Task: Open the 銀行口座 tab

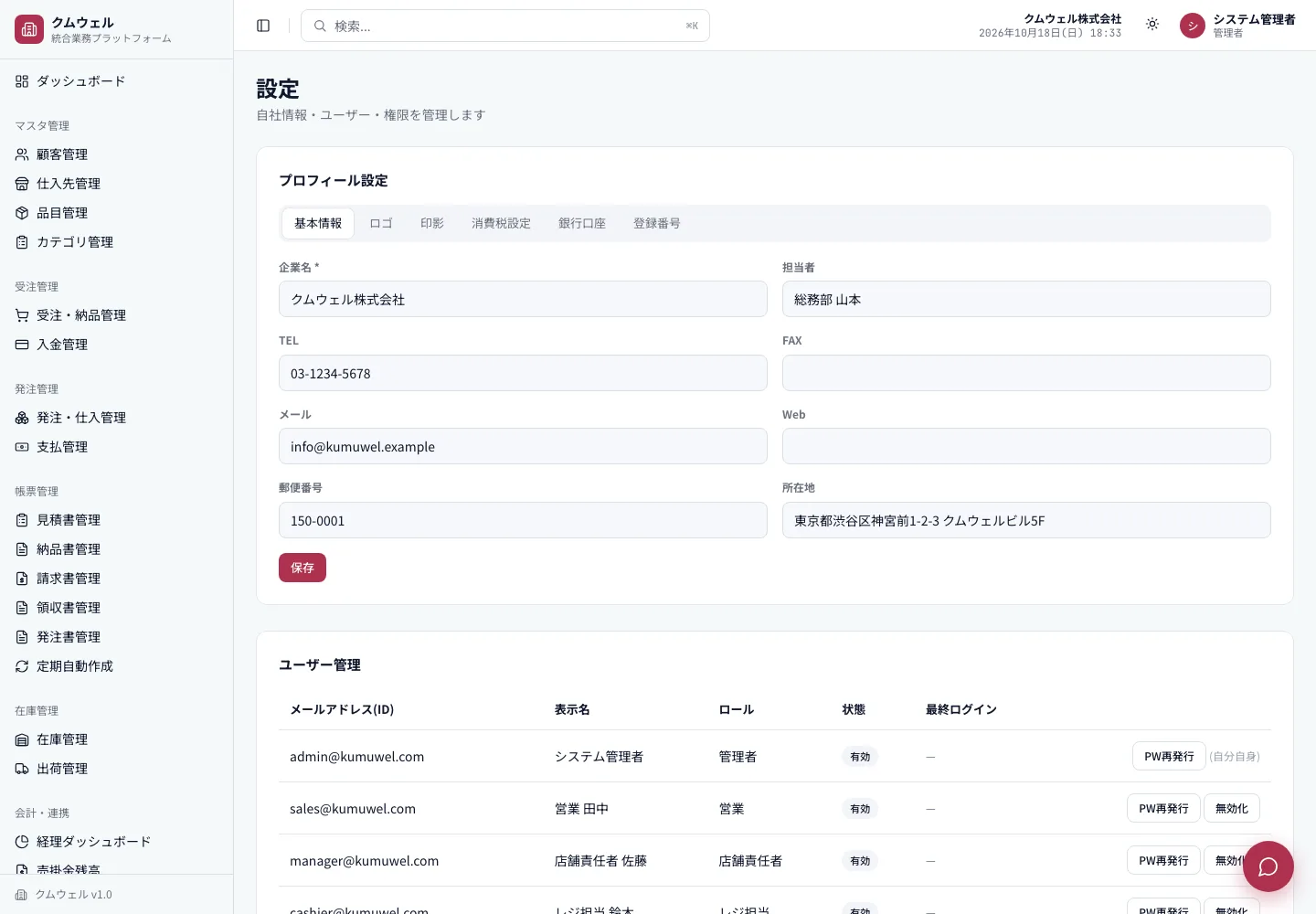Action: pos(582,223)
